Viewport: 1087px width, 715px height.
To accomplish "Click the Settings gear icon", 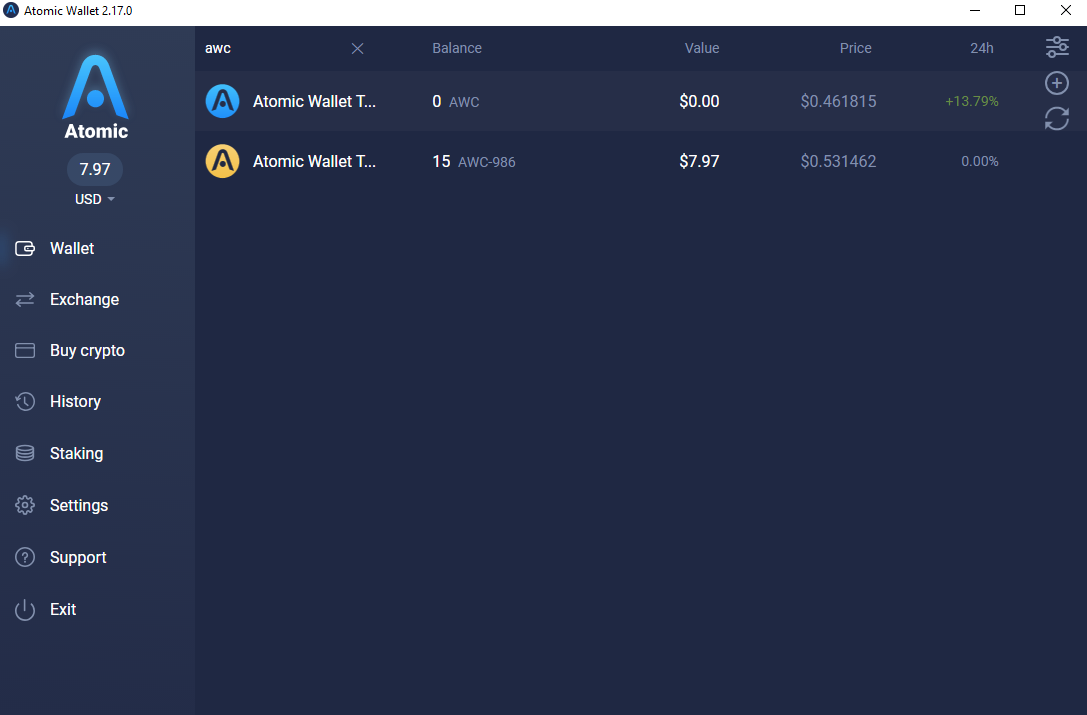I will pos(25,505).
